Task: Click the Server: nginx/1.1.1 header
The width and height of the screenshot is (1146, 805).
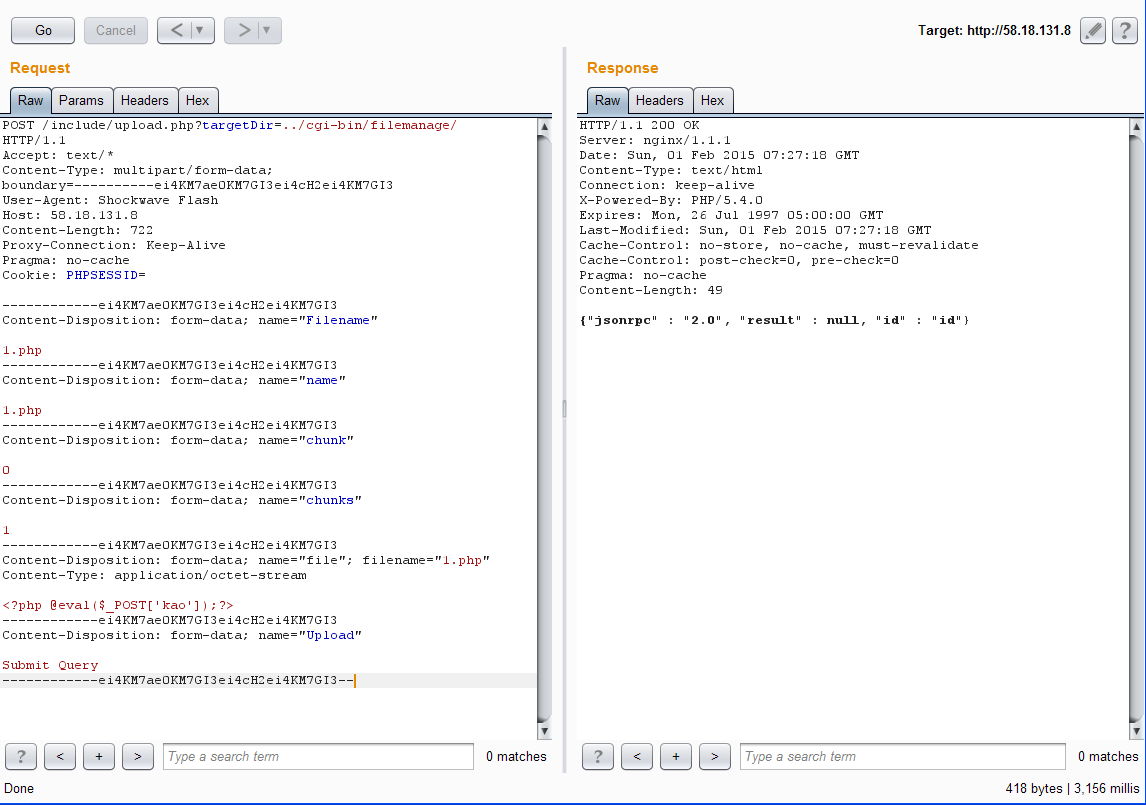Action: (655, 140)
